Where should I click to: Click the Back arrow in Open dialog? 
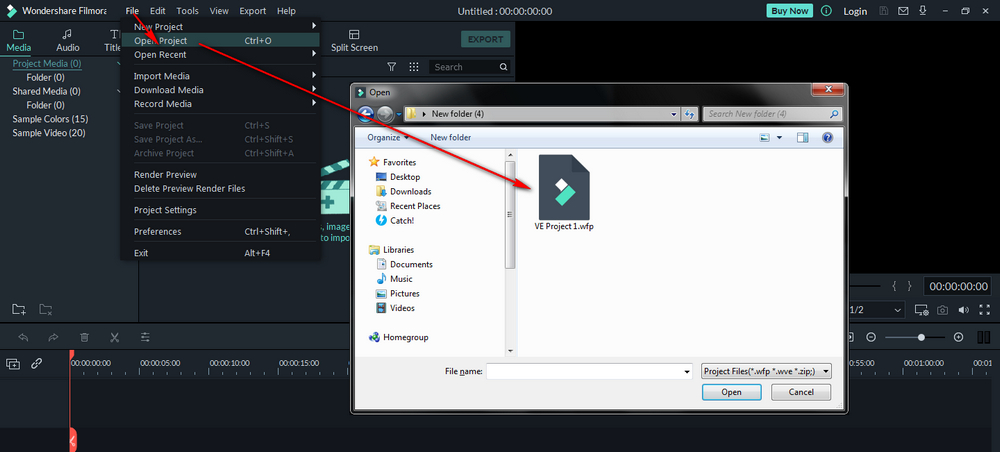point(365,114)
